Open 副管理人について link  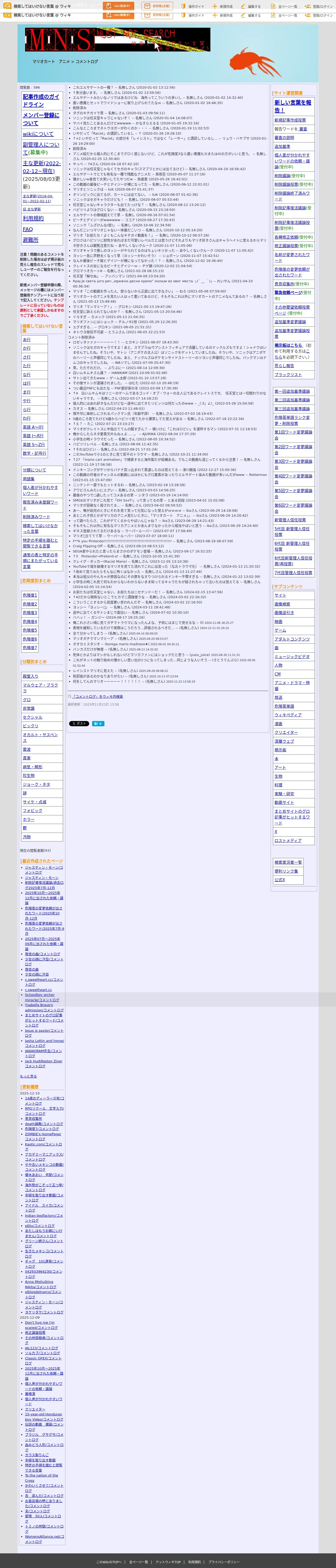point(41,148)
